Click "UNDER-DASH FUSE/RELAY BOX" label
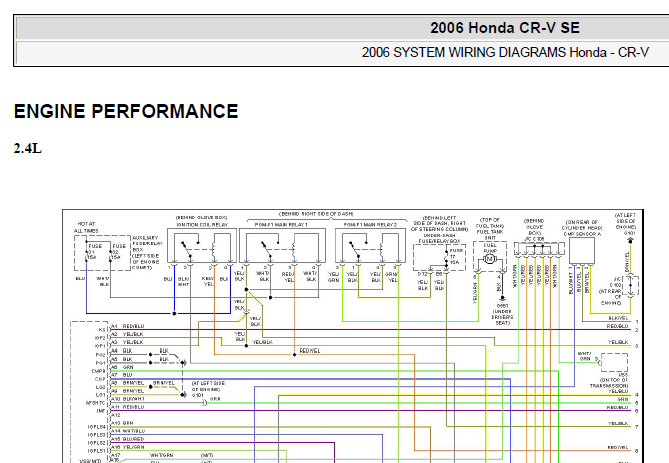This screenshot has height=463, width=669. [x=439, y=238]
